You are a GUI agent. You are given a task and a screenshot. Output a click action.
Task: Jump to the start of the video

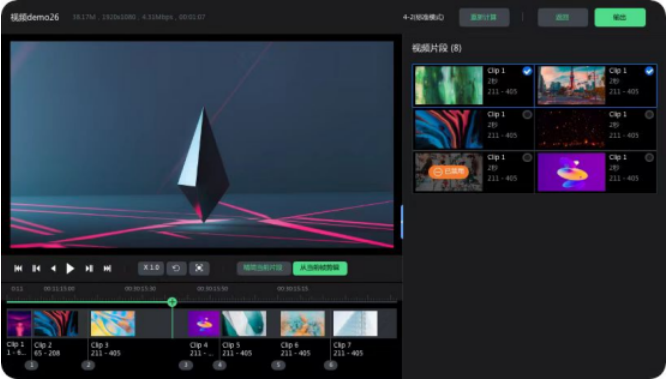click(x=18, y=268)
